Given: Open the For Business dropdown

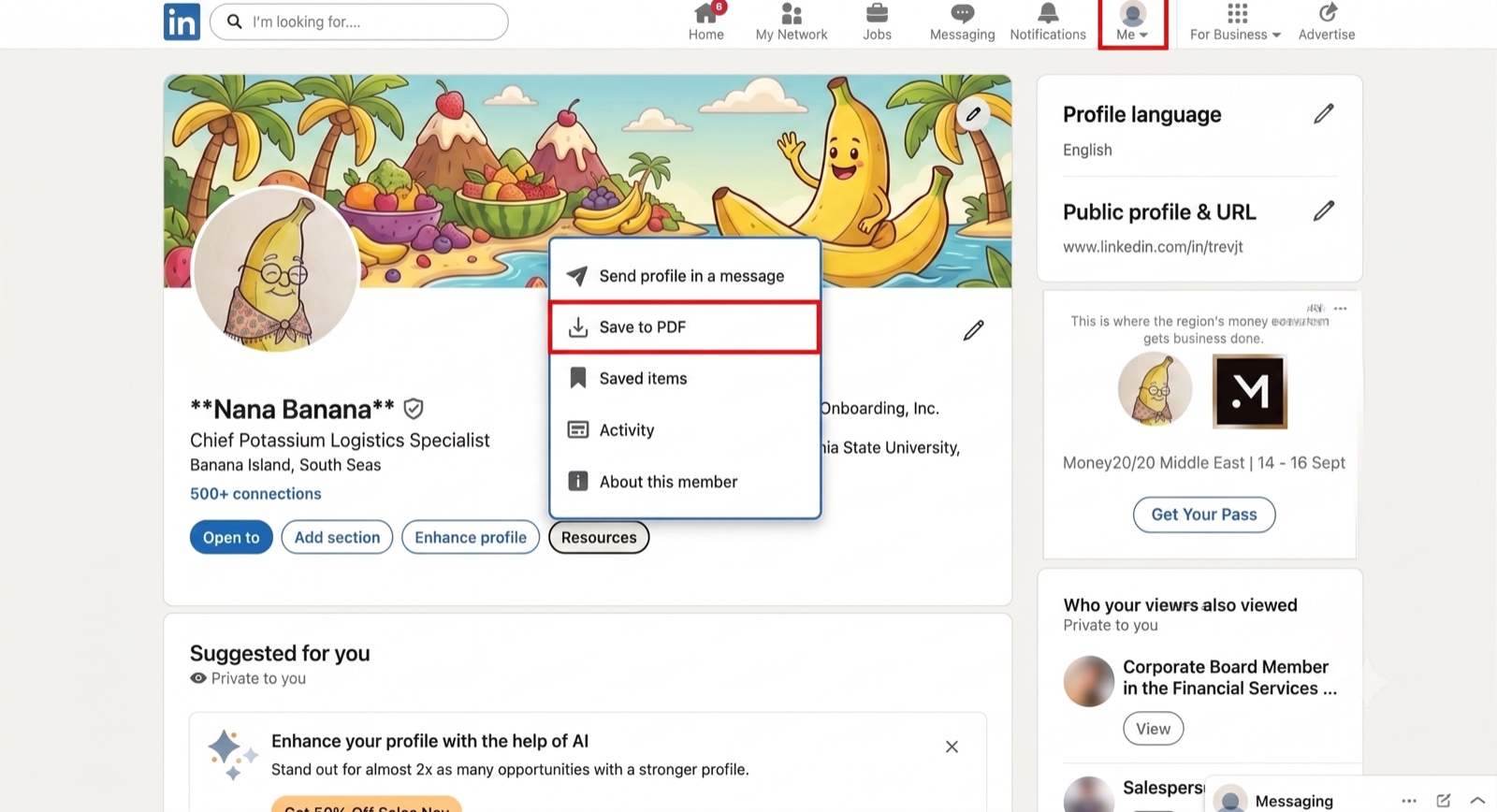Looking at the screenshot, I should pyautogui.click(x=1235, y=22).
